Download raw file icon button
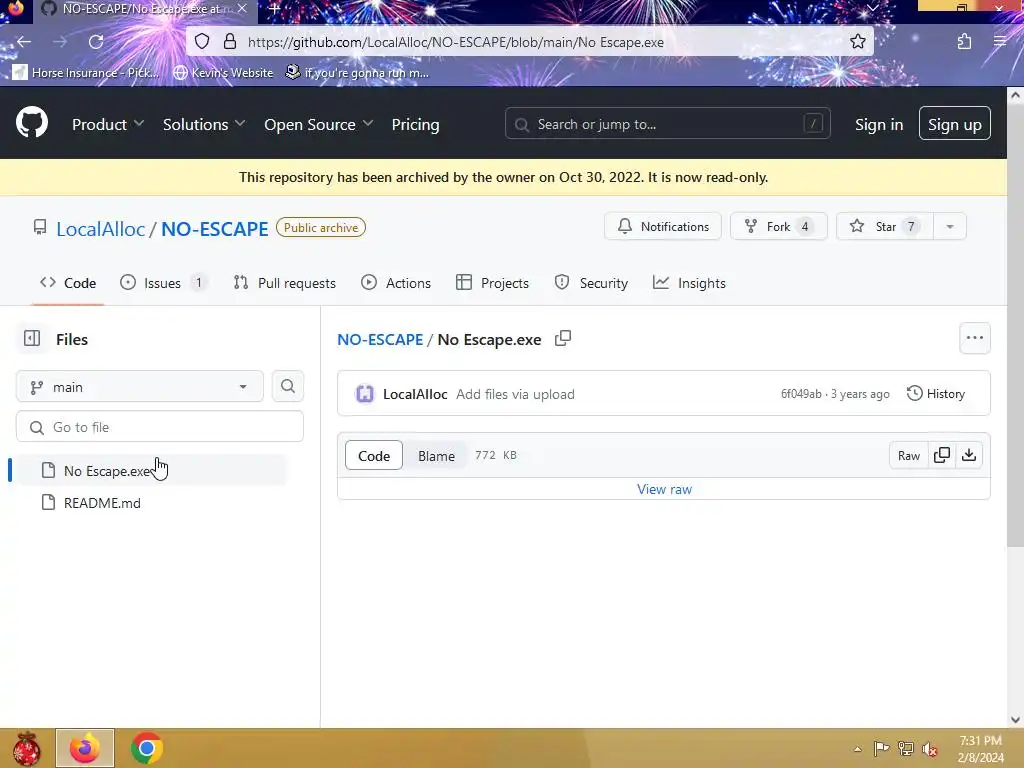This screenshot has height=768, width=1024. pos(969,455)
